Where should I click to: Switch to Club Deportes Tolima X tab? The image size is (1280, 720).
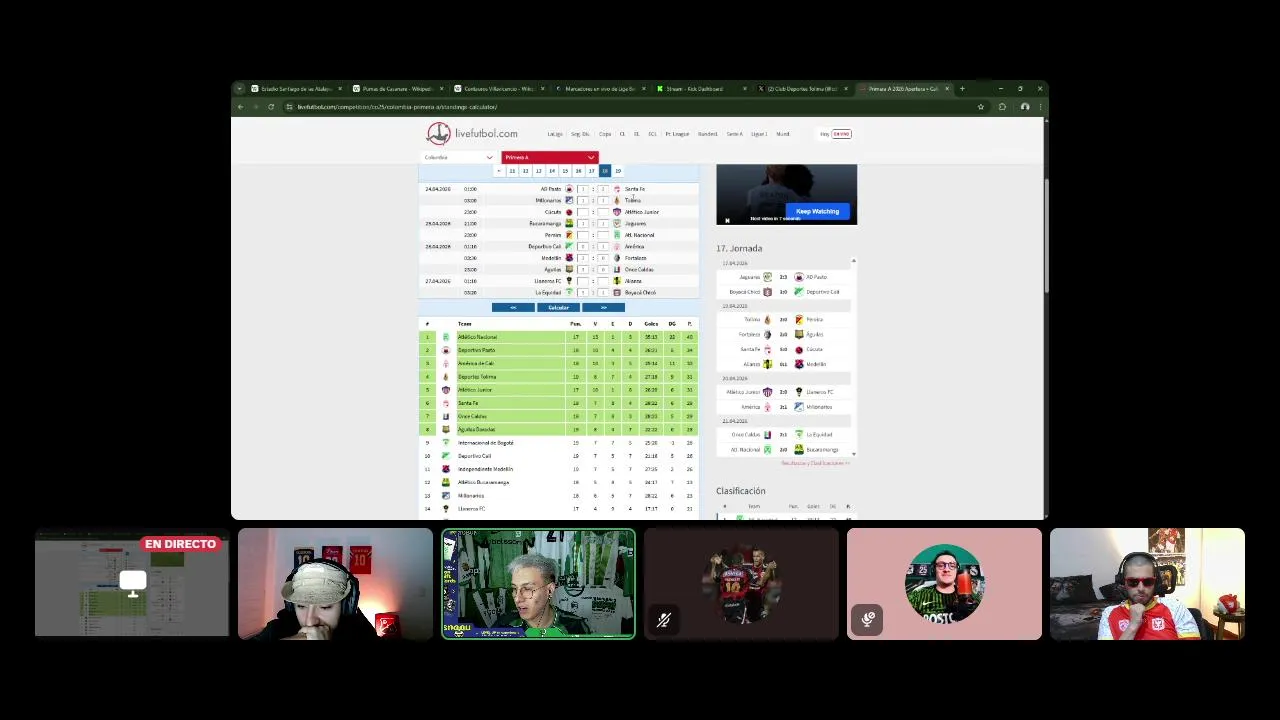click(x=803, y=89)
